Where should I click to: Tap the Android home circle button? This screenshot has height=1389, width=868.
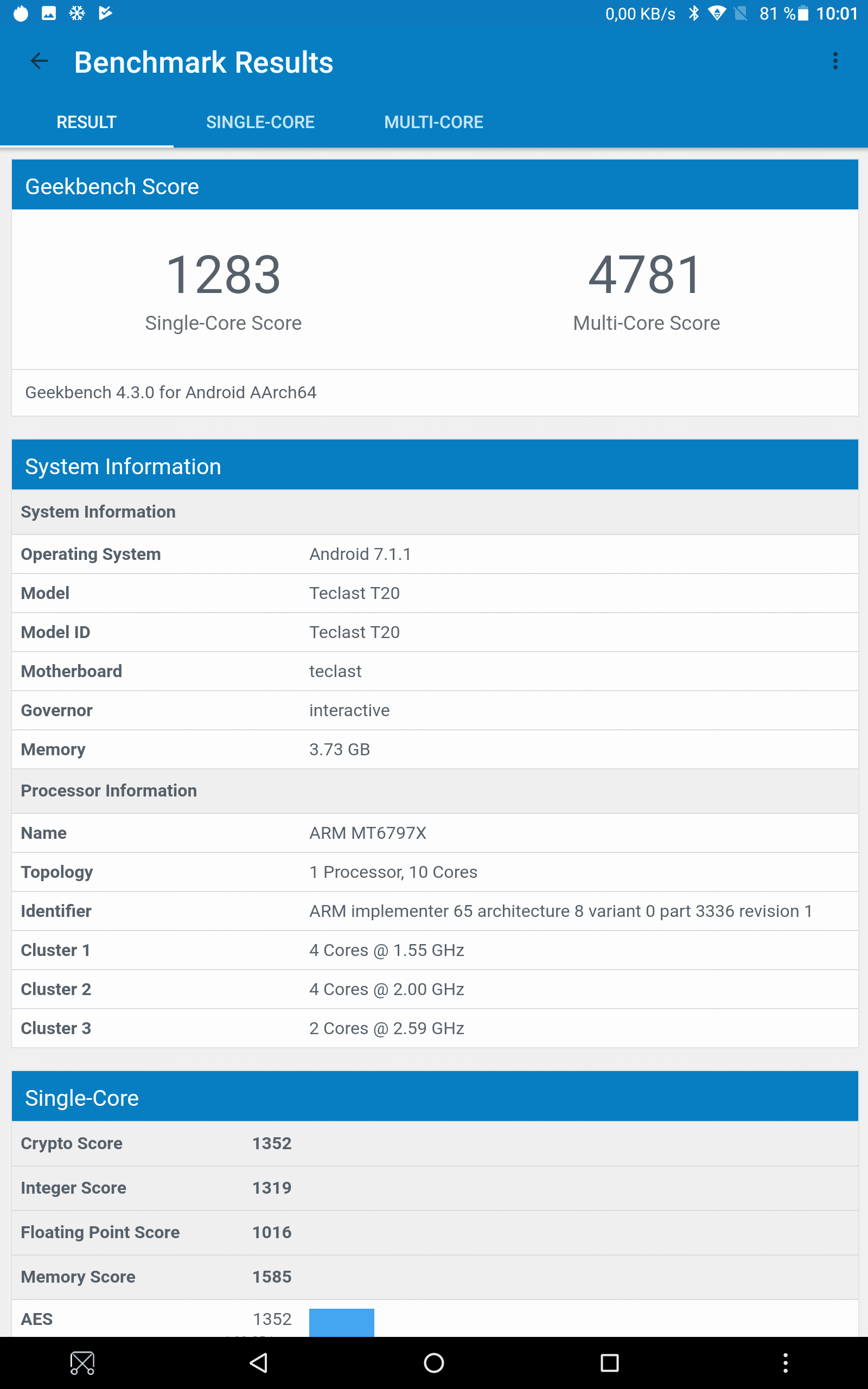[x=434, y=1362]
